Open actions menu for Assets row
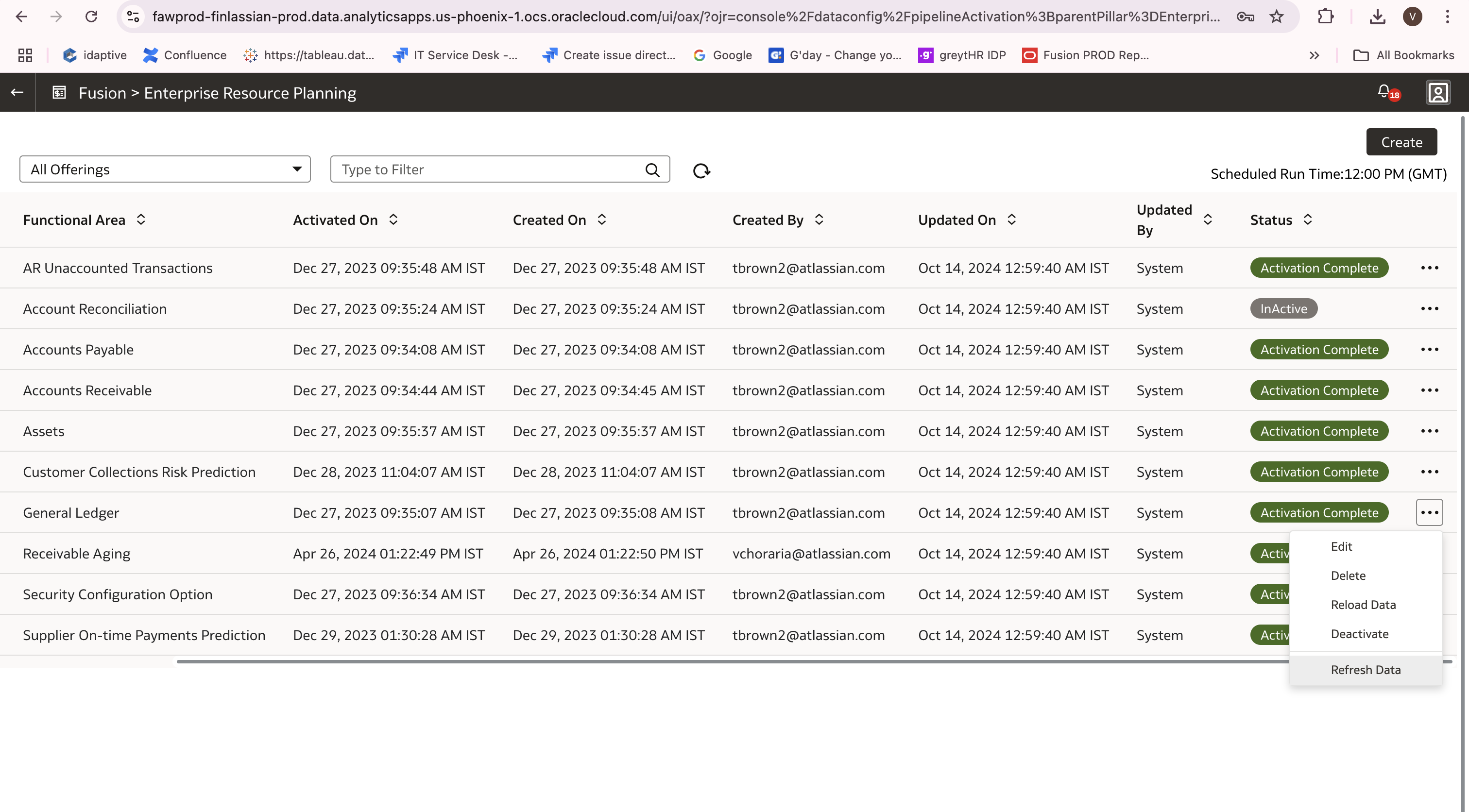Viewport: 1469px width, 812px height. 1429,431
